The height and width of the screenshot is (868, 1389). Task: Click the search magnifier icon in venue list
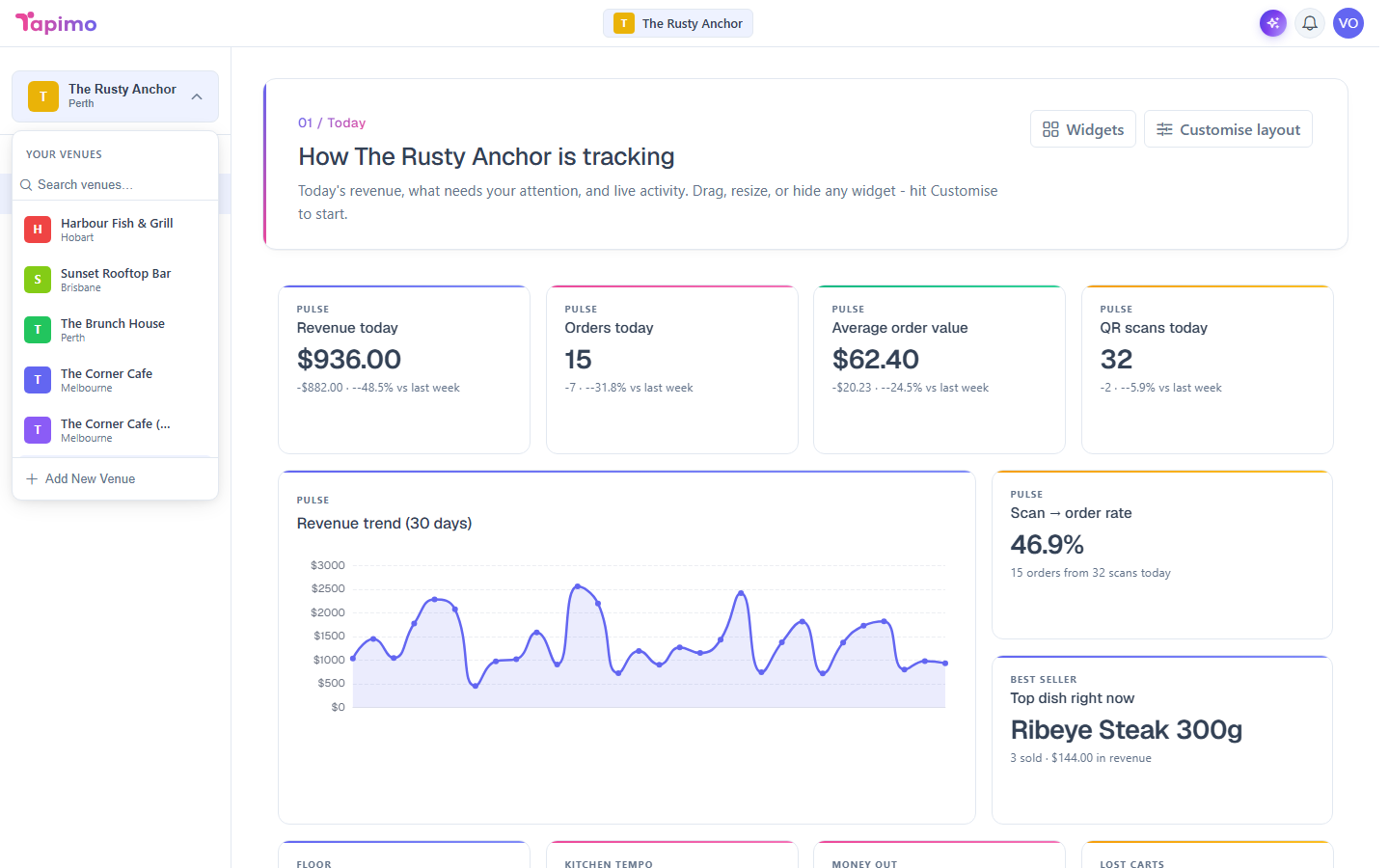(26, 185)
